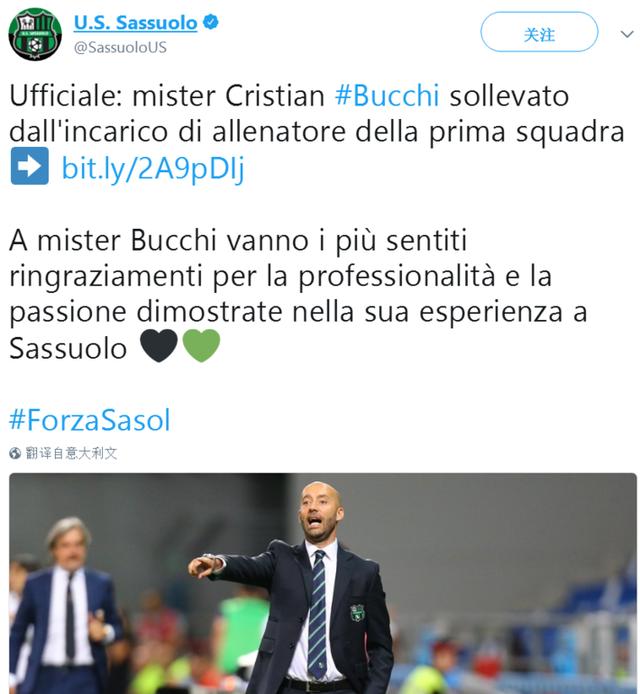Open the #ForzaSasol hashtag
640x694 pixels.
[90, 420]
